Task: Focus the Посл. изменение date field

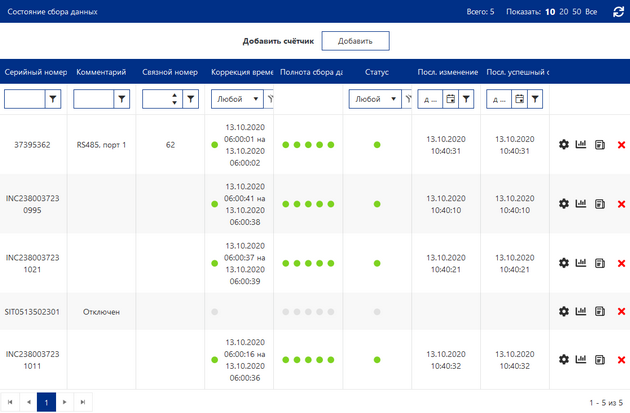Action: tap(430, 99)
